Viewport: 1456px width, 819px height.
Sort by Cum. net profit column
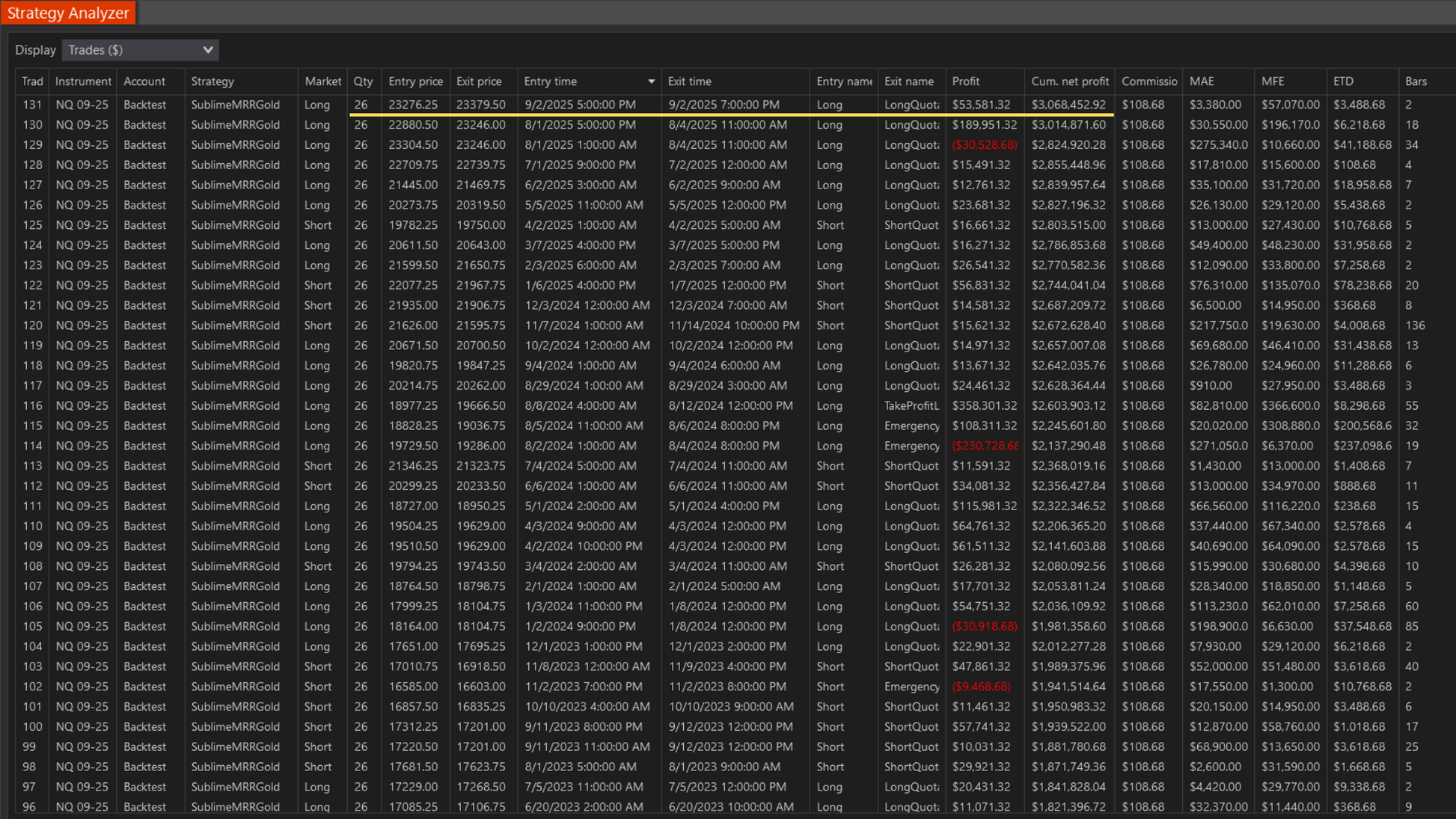tap(1069, 82)
